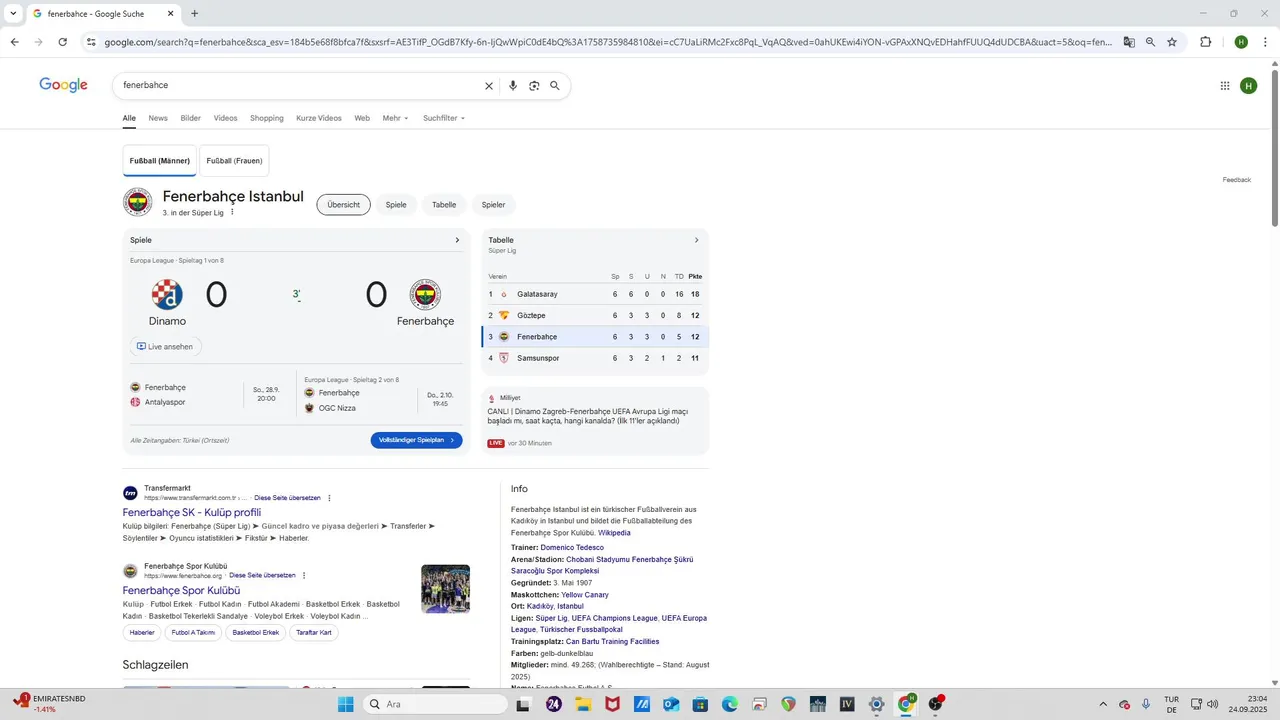Open the Fenerbahçe Spor Kulübü result title
The width and height of the screenshot is (1280, 720).
(181, 591)
